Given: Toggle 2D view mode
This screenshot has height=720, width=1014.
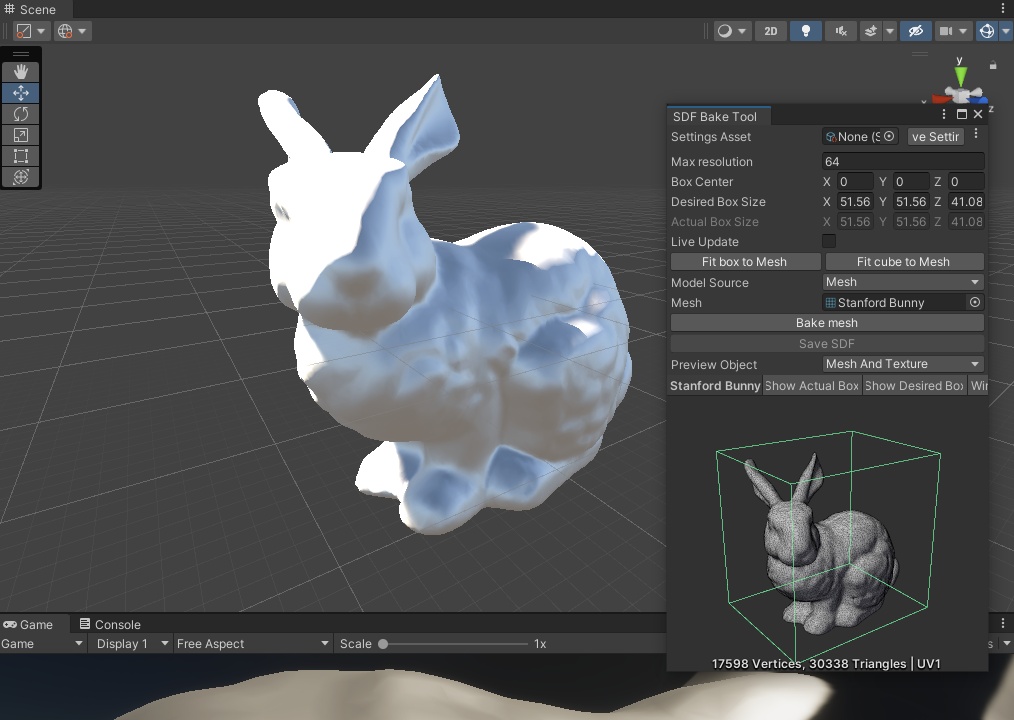Looking at the screenshot, I should click(771, 31).
